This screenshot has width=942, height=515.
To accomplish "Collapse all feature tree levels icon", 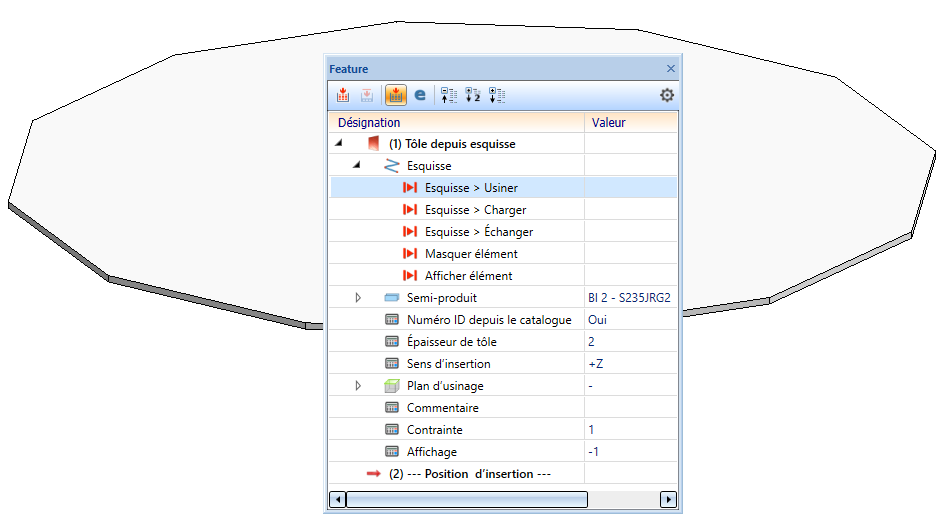I will pos(449,96).
